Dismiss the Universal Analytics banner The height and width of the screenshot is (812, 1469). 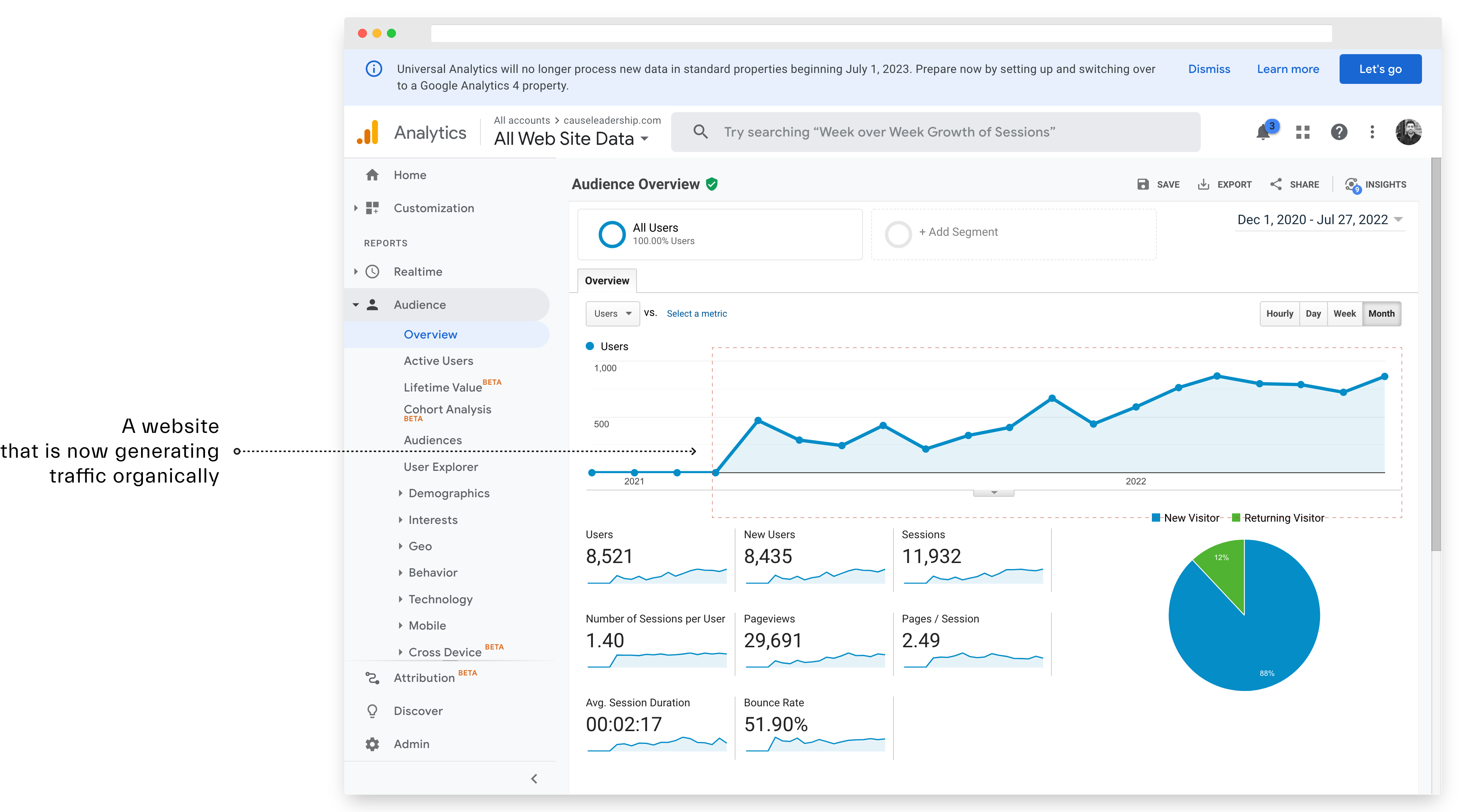coord(1209,69)
